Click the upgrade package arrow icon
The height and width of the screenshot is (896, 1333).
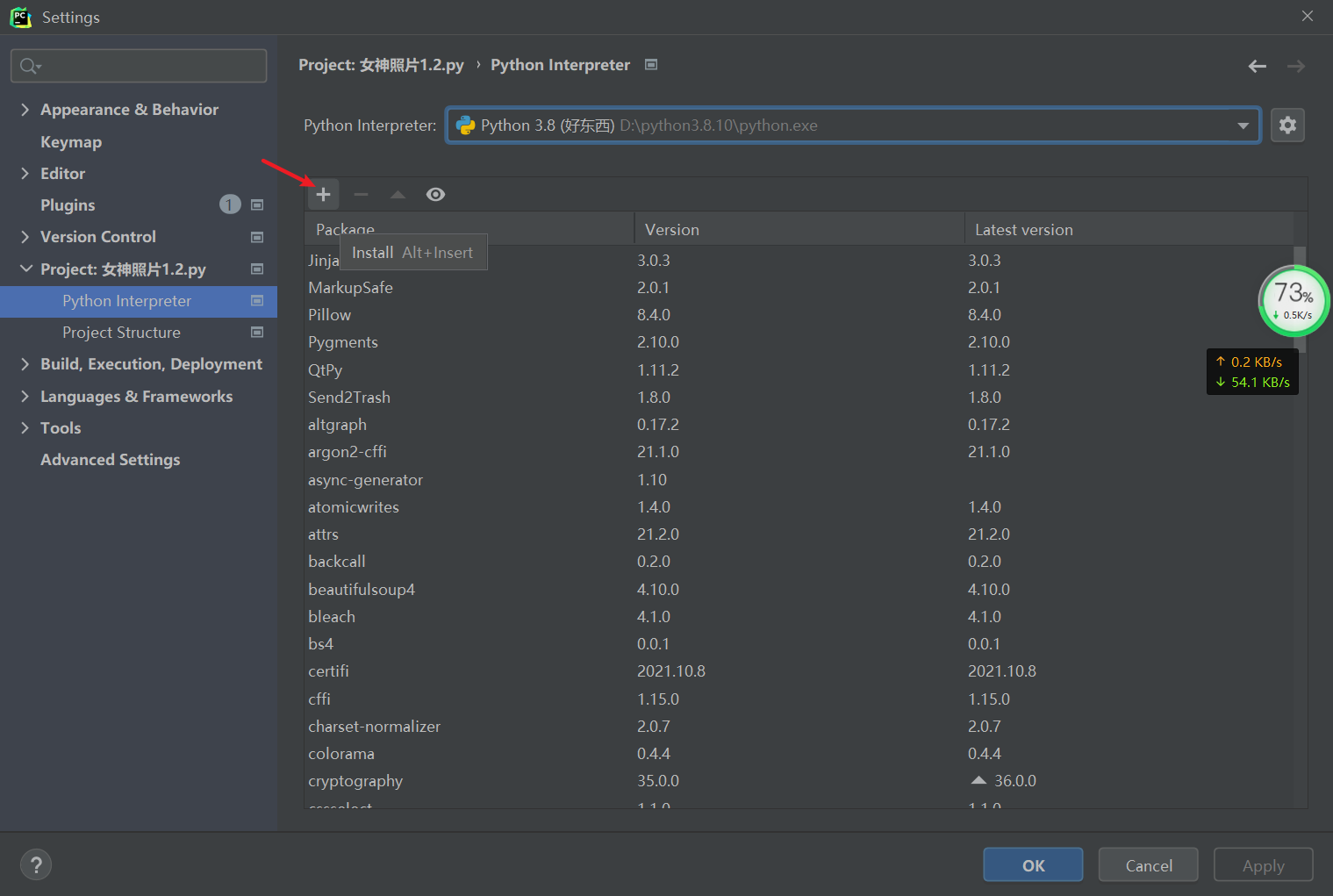point(398,194)
